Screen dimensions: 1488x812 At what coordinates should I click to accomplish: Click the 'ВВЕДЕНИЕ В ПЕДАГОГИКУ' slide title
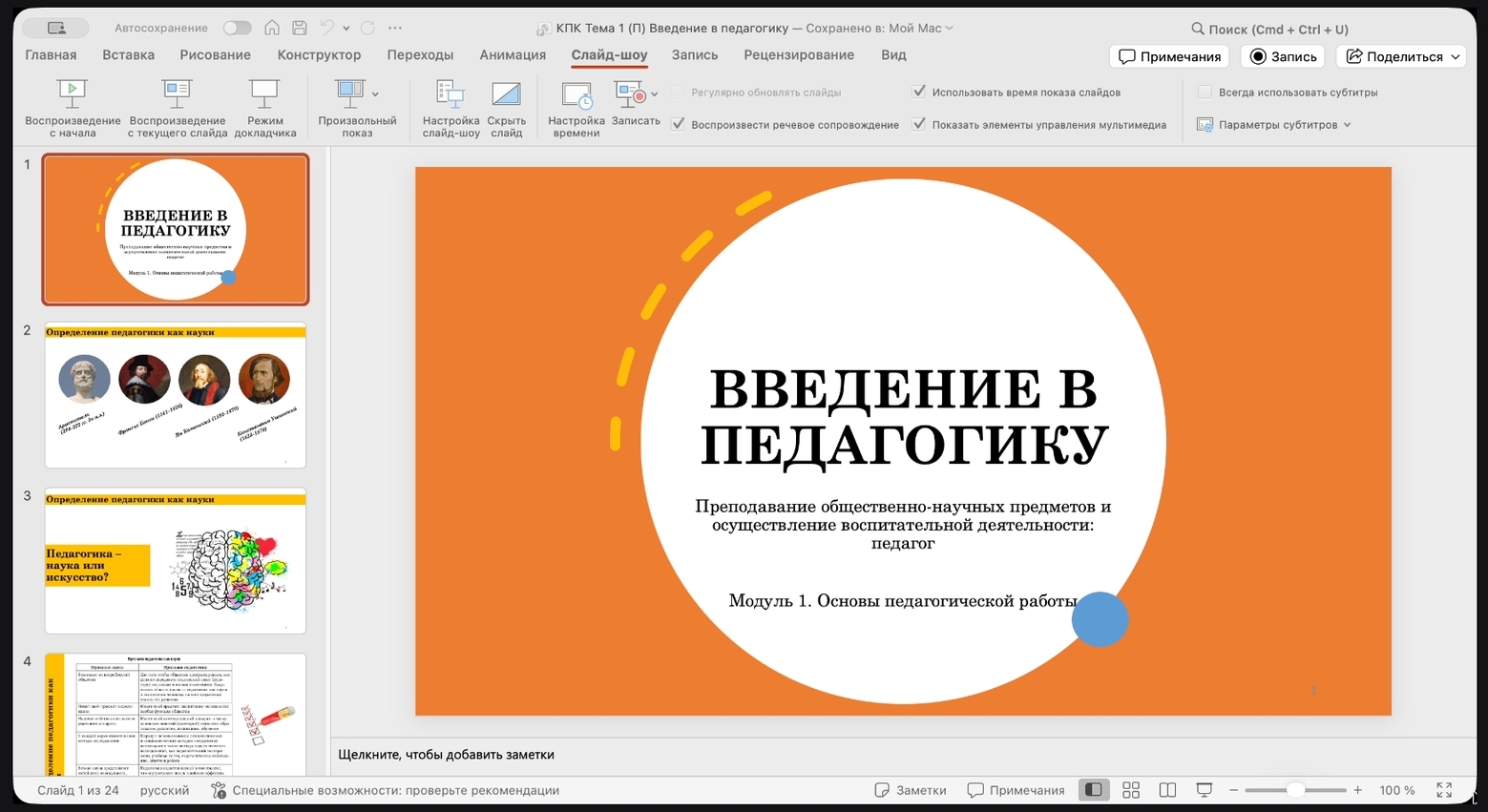pos(903,416)
